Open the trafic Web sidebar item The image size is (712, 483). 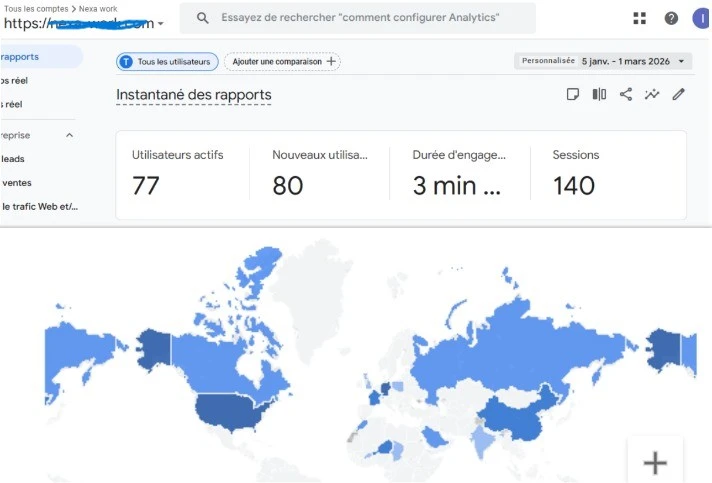pyautogui.click(x=40, y=207)
